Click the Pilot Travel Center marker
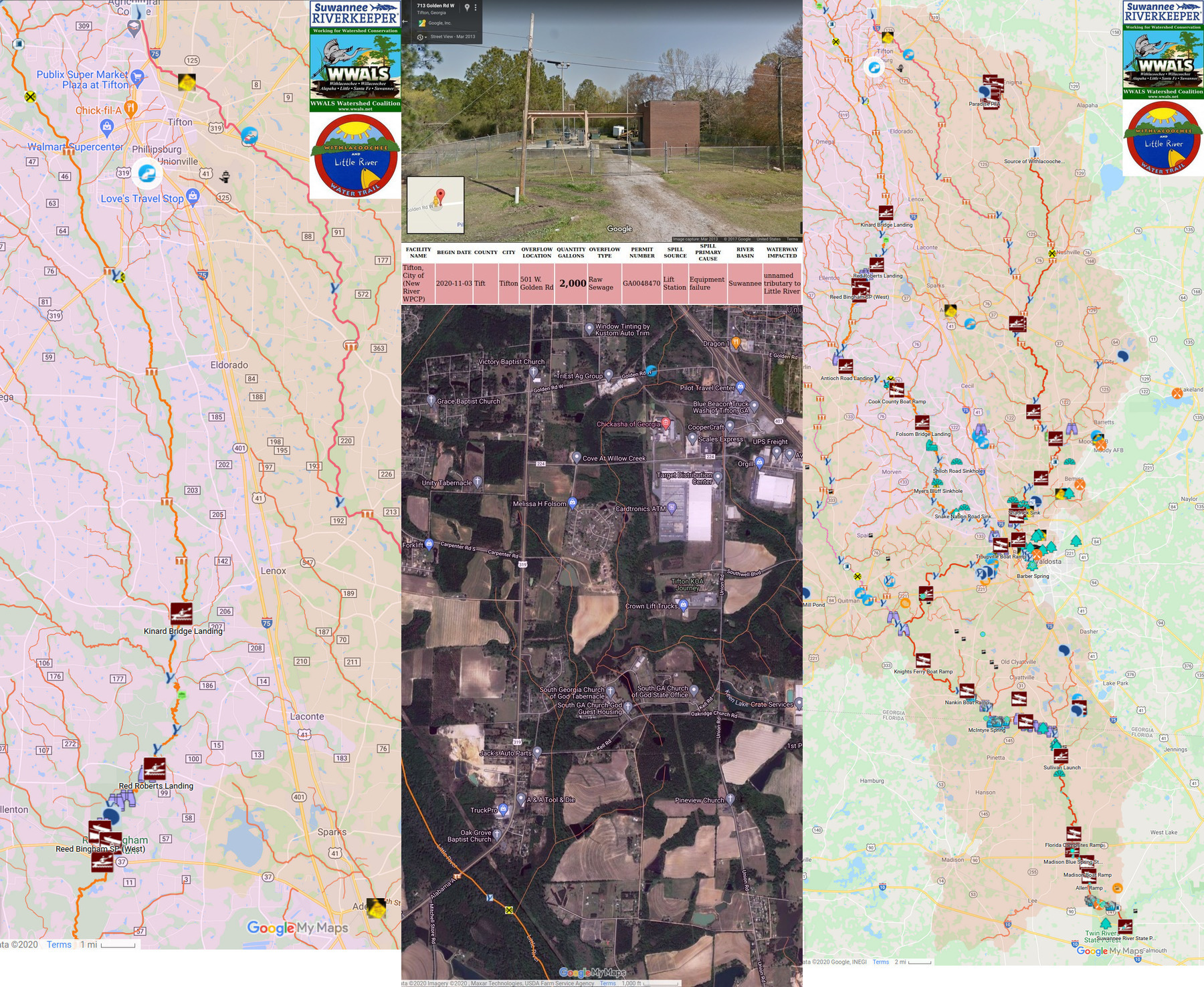Image resolution: width=1204 pixels, height=987 pixels. [740, 387]
